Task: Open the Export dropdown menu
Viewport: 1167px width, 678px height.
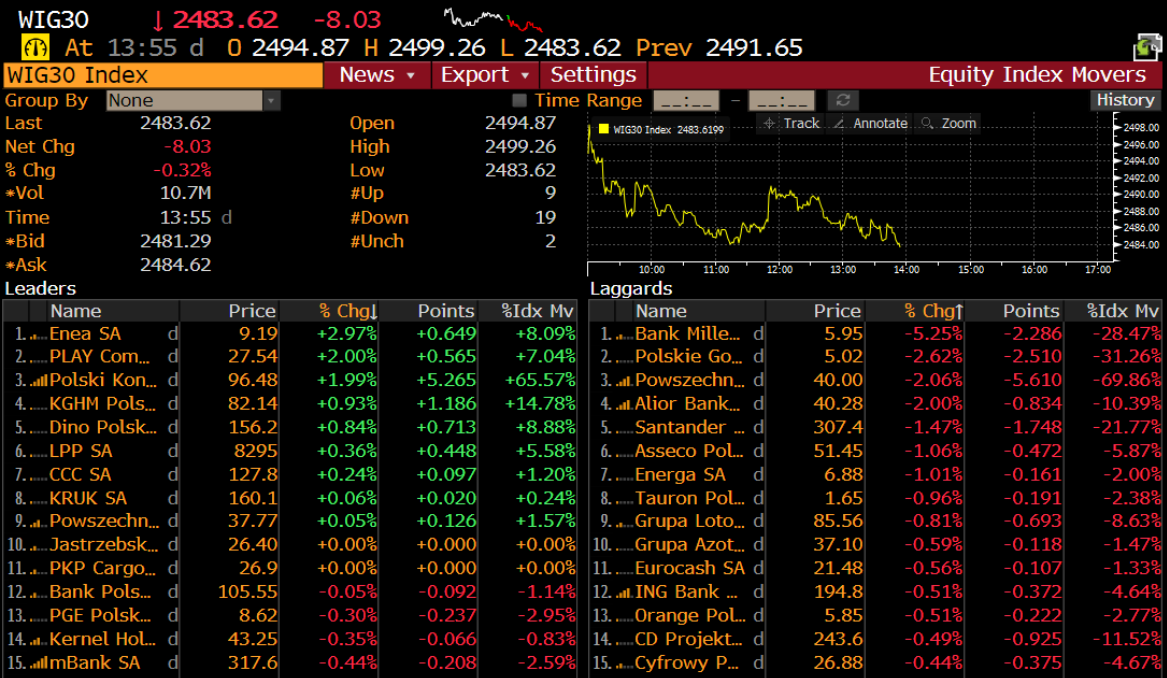Action: tap(485, 75)
